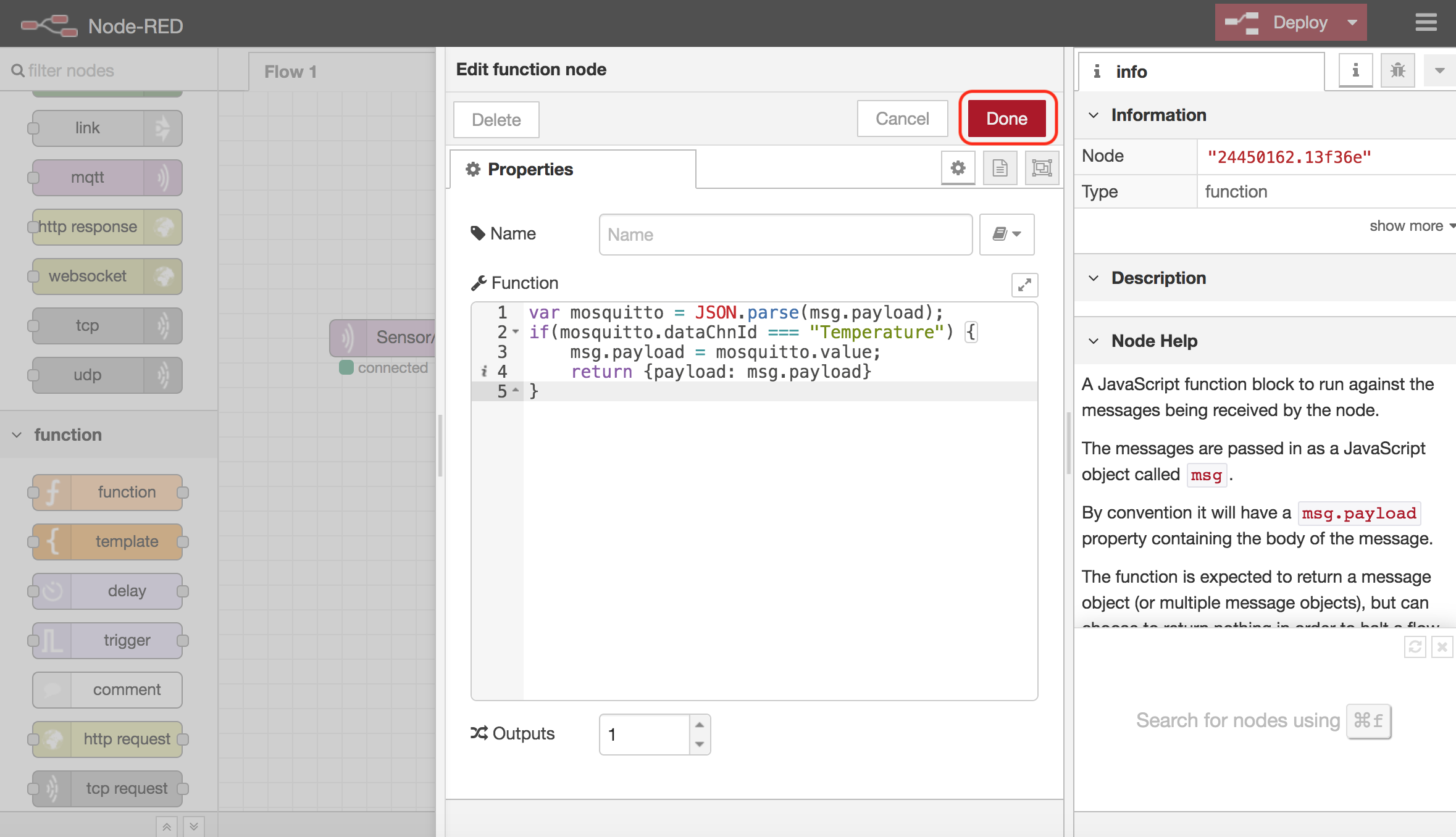This screenshot has width=1456, height=837.
Task: Click the line 5 fold marker
Action: click(516, 391)
